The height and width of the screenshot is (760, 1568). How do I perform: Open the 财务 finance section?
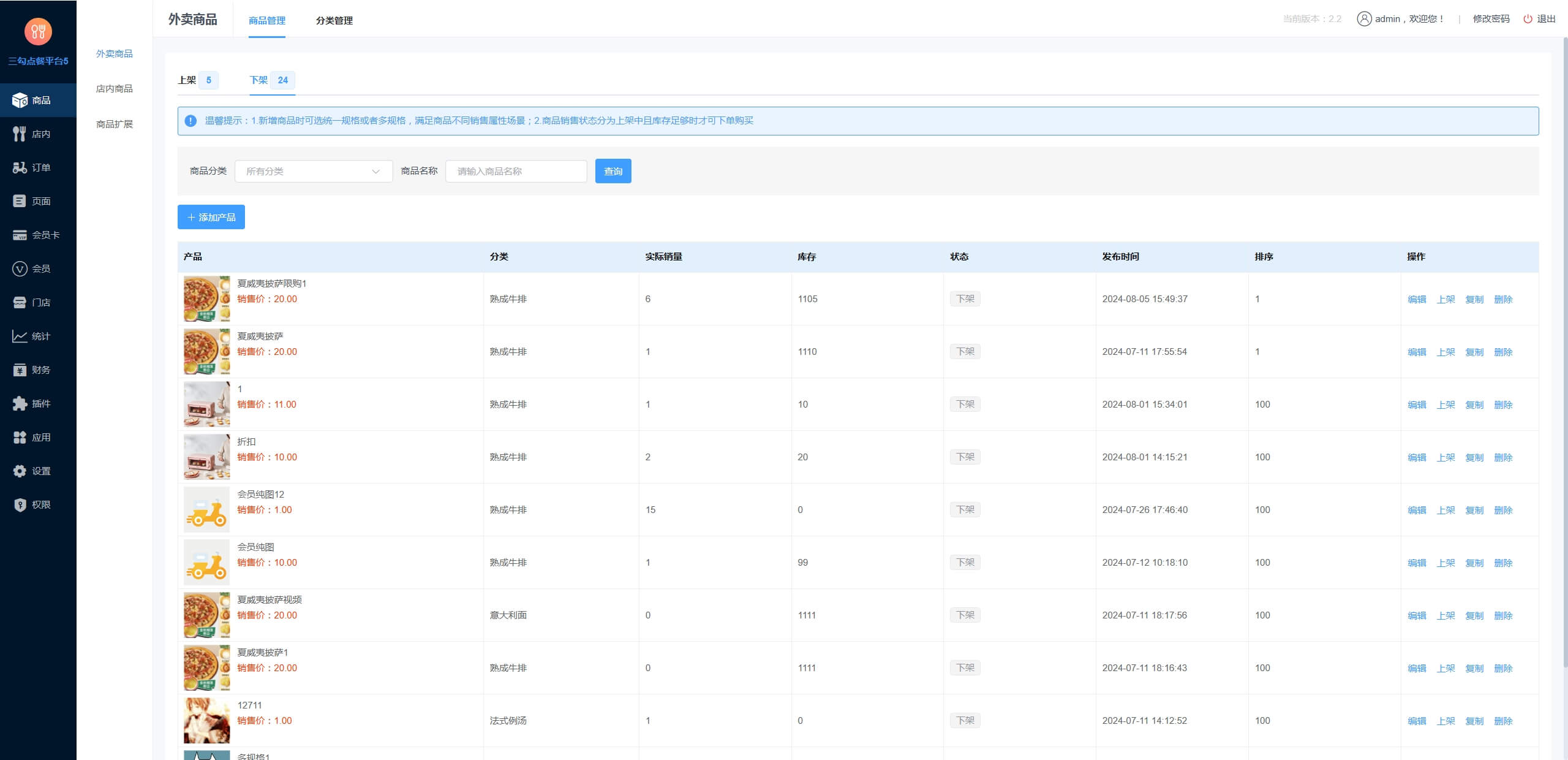tap(38, 369)
